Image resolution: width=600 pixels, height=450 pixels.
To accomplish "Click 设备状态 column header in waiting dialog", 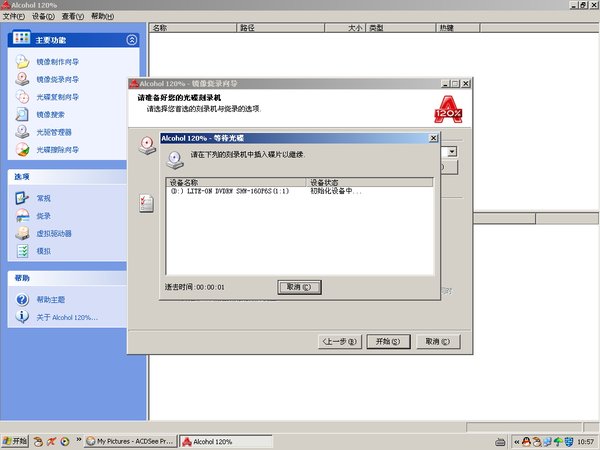I will pos(370,182).
